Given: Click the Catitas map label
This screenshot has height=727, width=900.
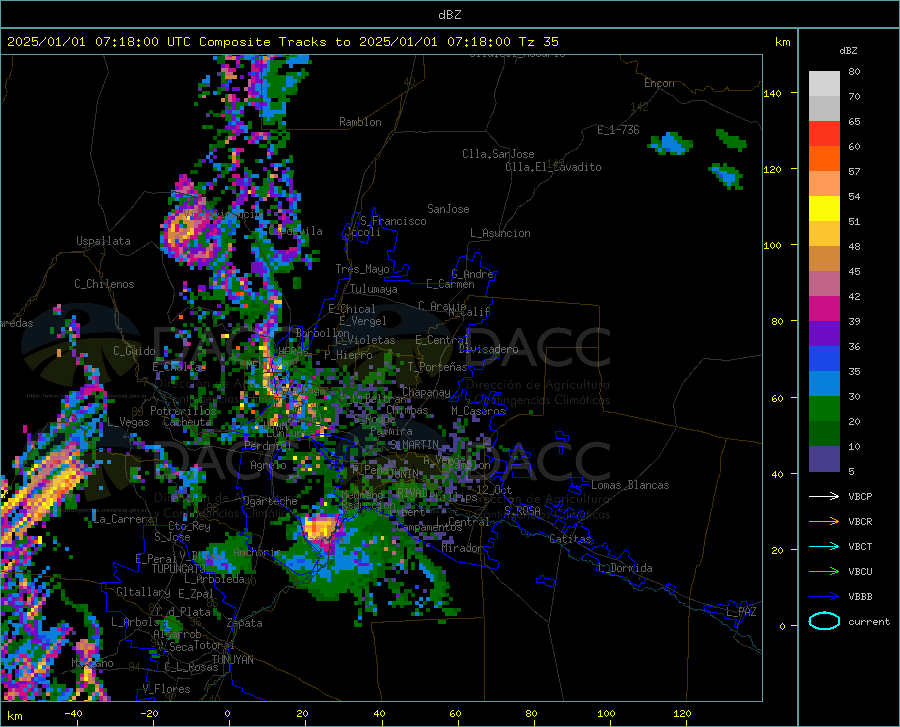Looking at the screenshot, I should [x=570, y=539].
